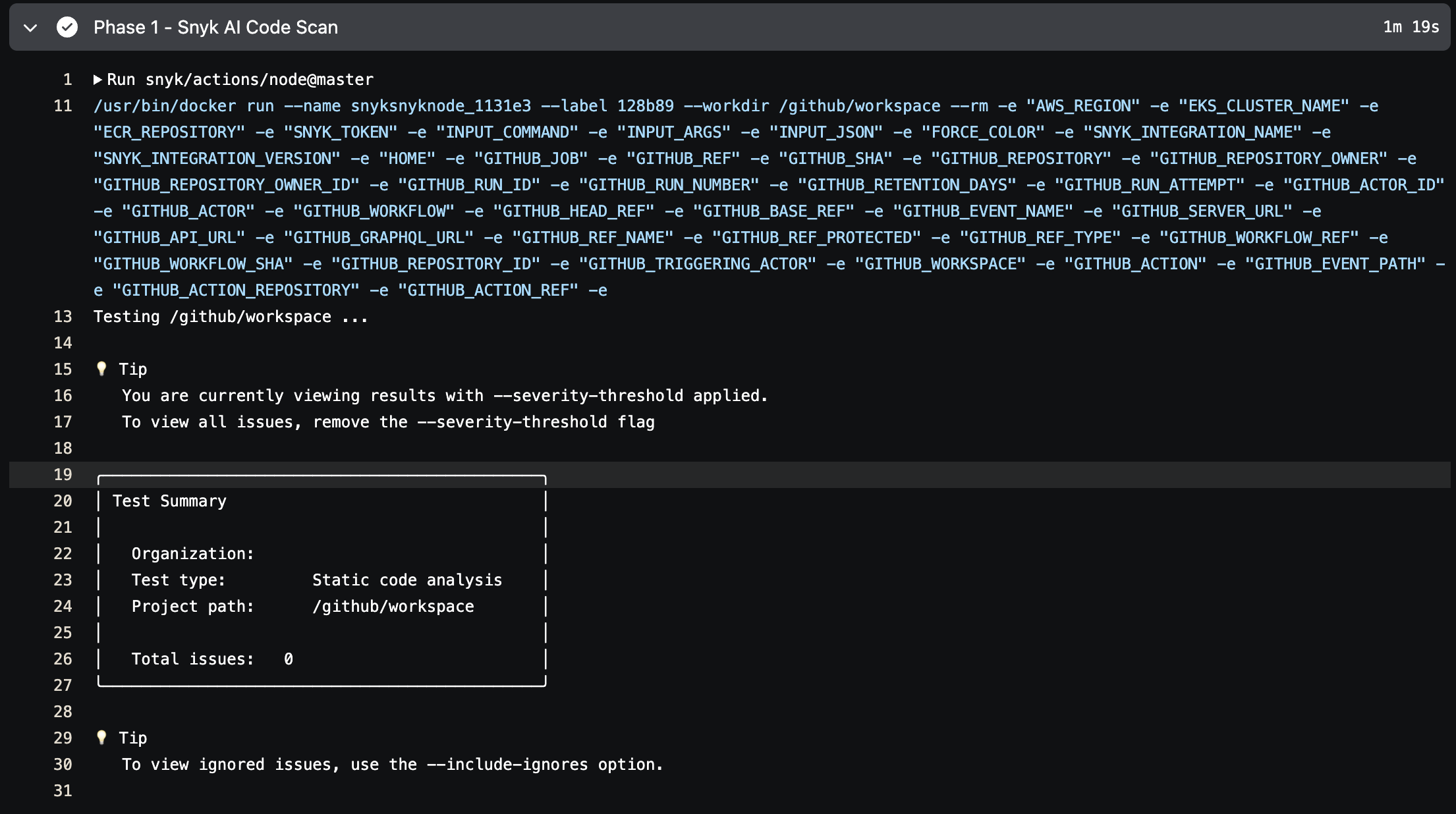
Task: Click 'To view all issues' line
Action: point(388,422)
